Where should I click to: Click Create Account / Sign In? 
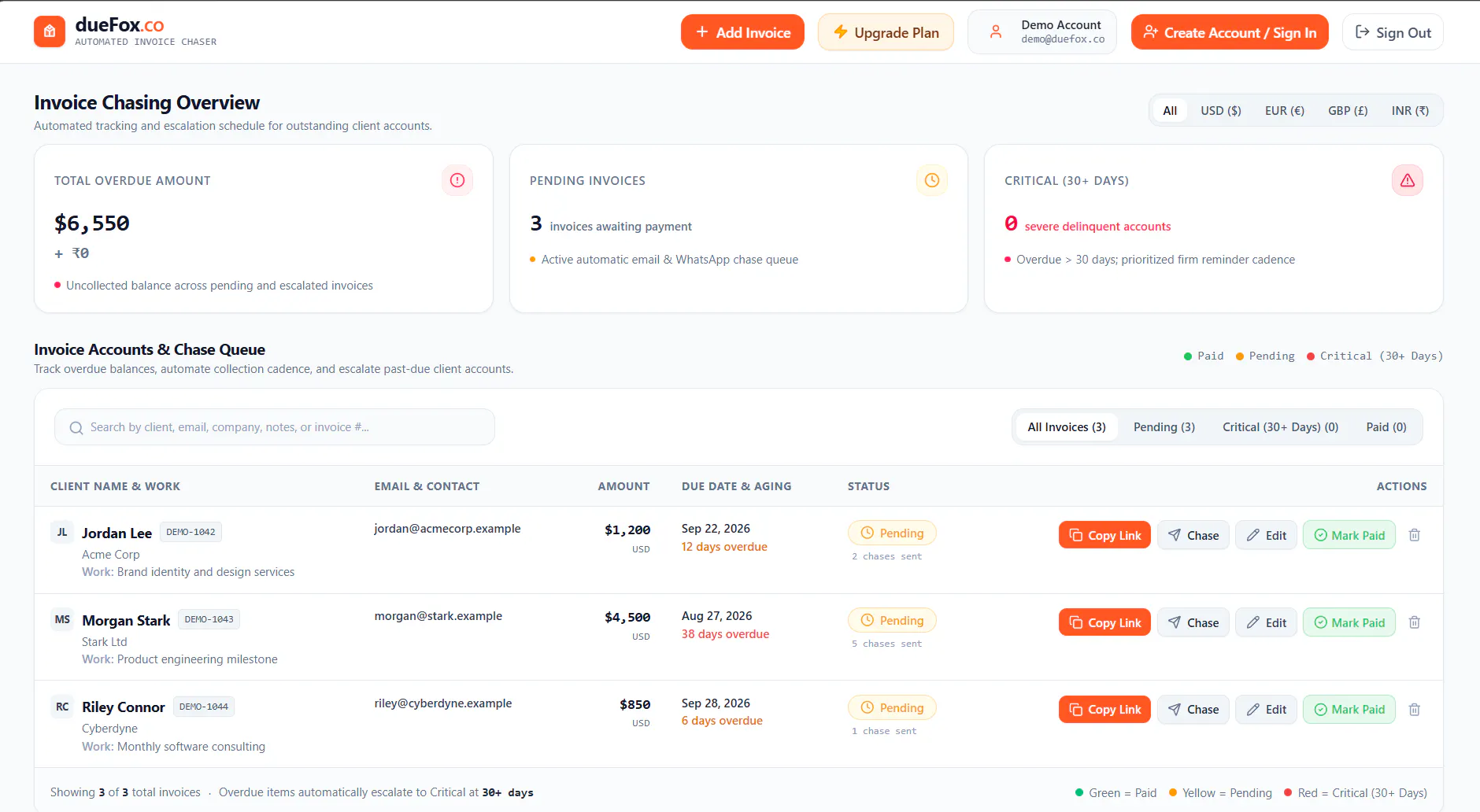(x=1230, y=32)
